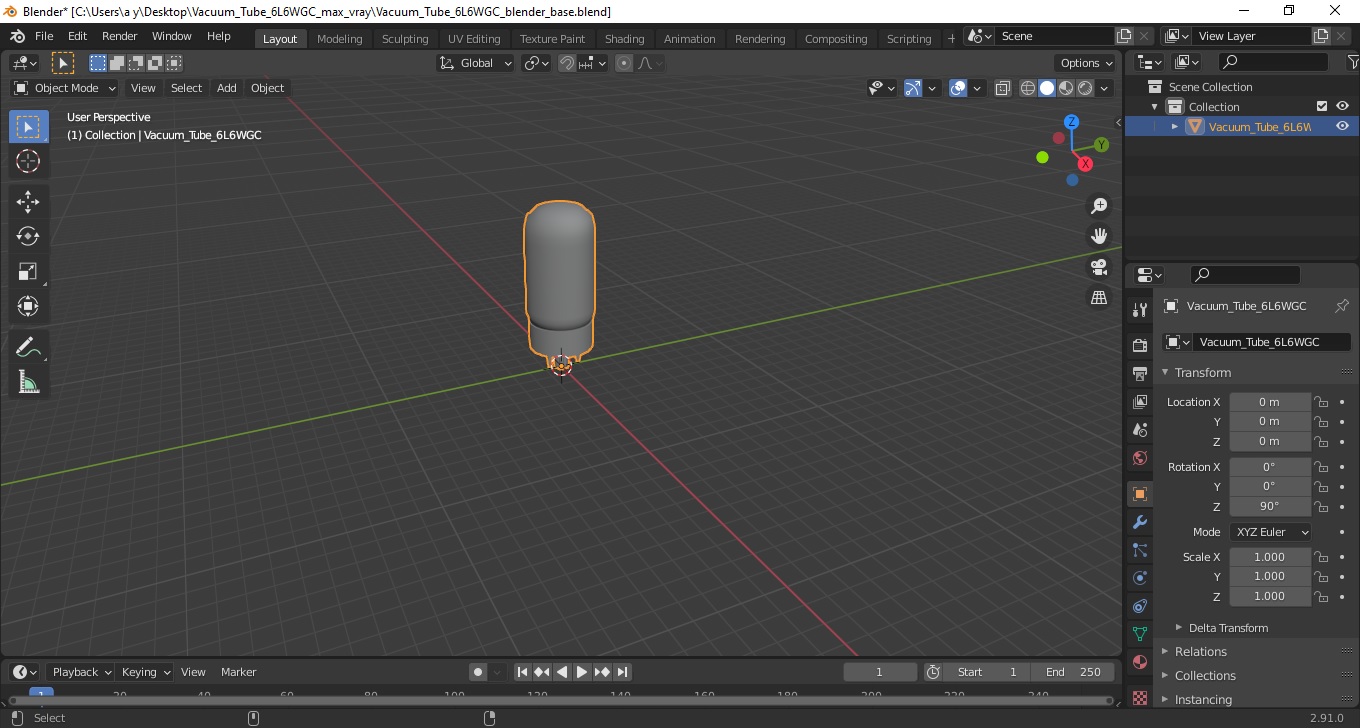Switch to the Modeling workspace tab
1360x728 pixels.
click(340, 38)
